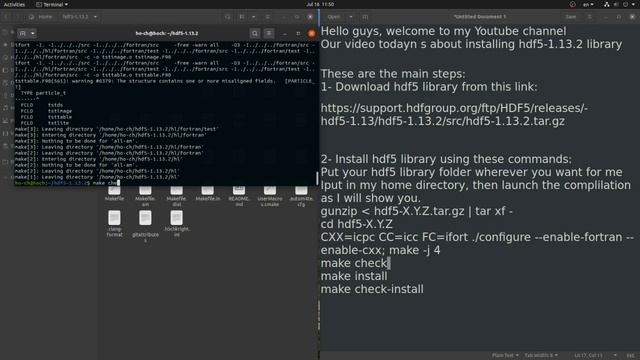
Task: Click the 'Hello guys, welcome' first line
Action: pos(443,31)
